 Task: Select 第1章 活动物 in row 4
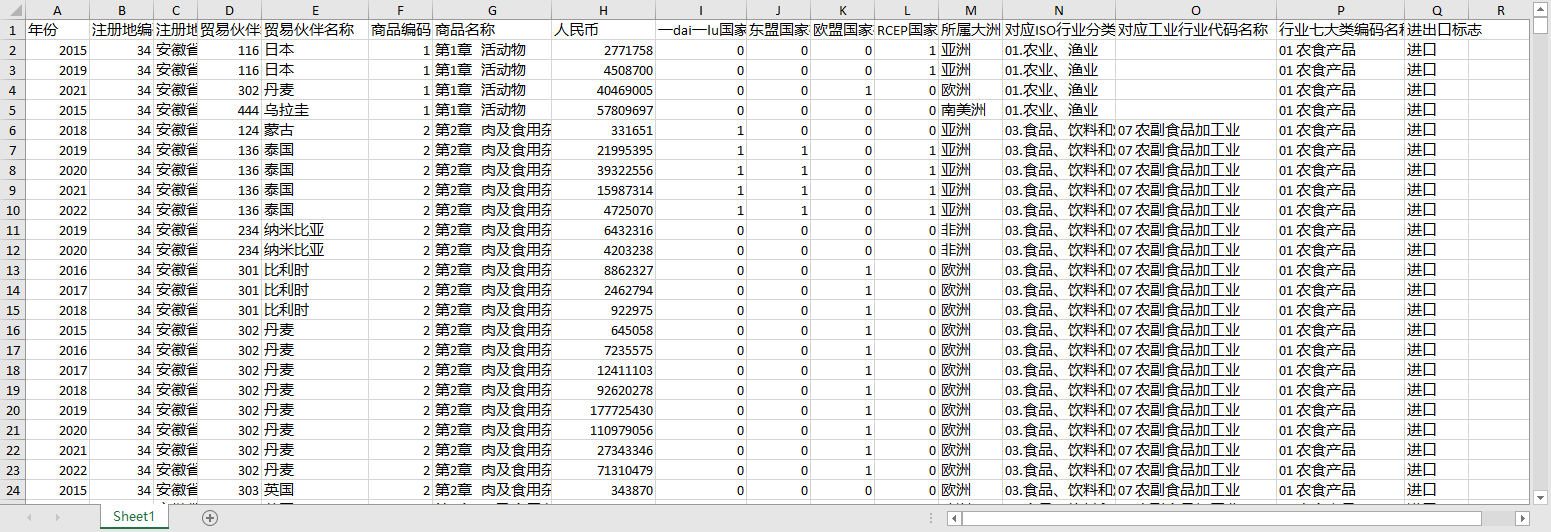pyautogui.click(x=492, y=90)
